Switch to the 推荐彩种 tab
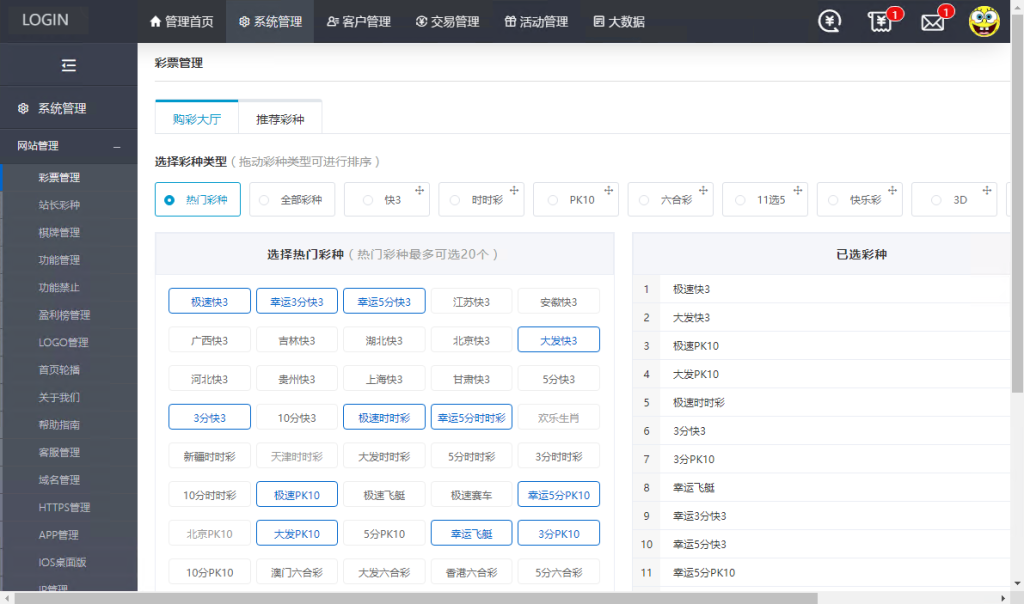The height and width of the screenshot is (604, 1024). (x=279, y=116)
